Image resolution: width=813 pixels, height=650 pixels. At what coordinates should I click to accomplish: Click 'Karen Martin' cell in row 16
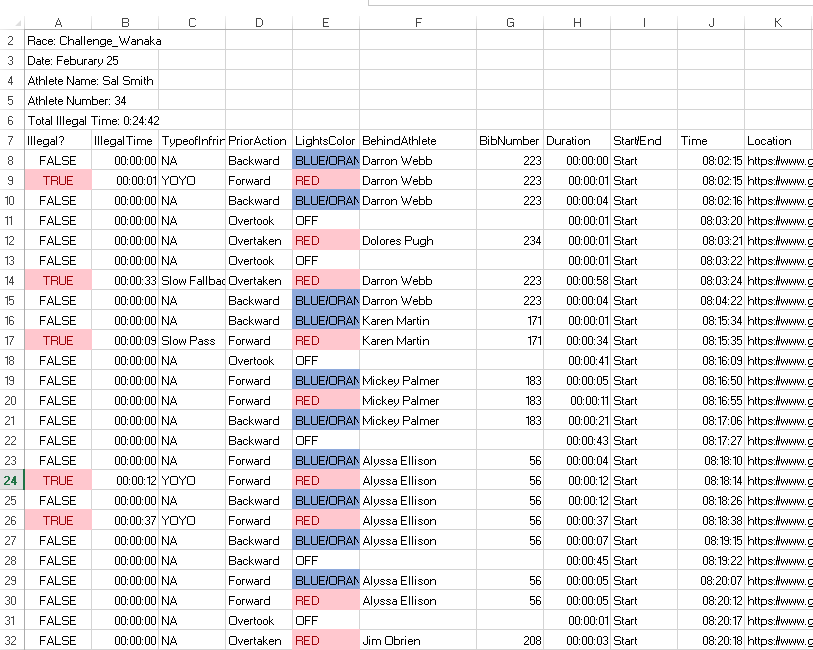[418, 320]
